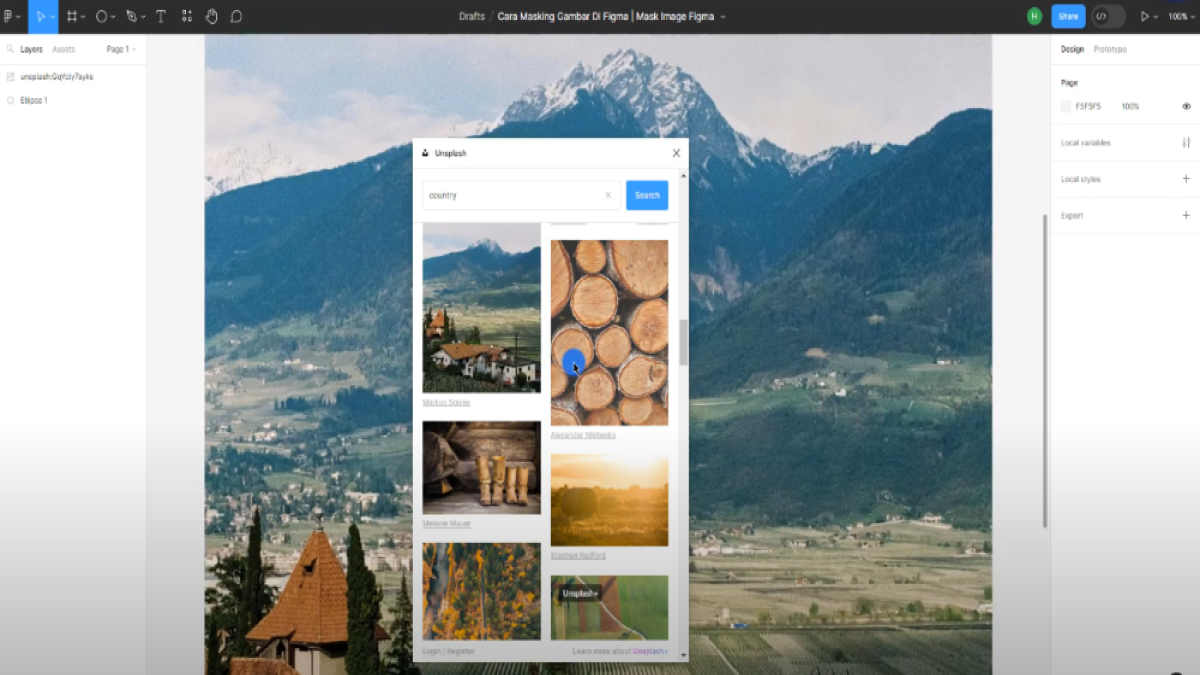Insert the sunset hay field thumbnail
This screenshot has height=675, width=1200.
click(609, 500)
